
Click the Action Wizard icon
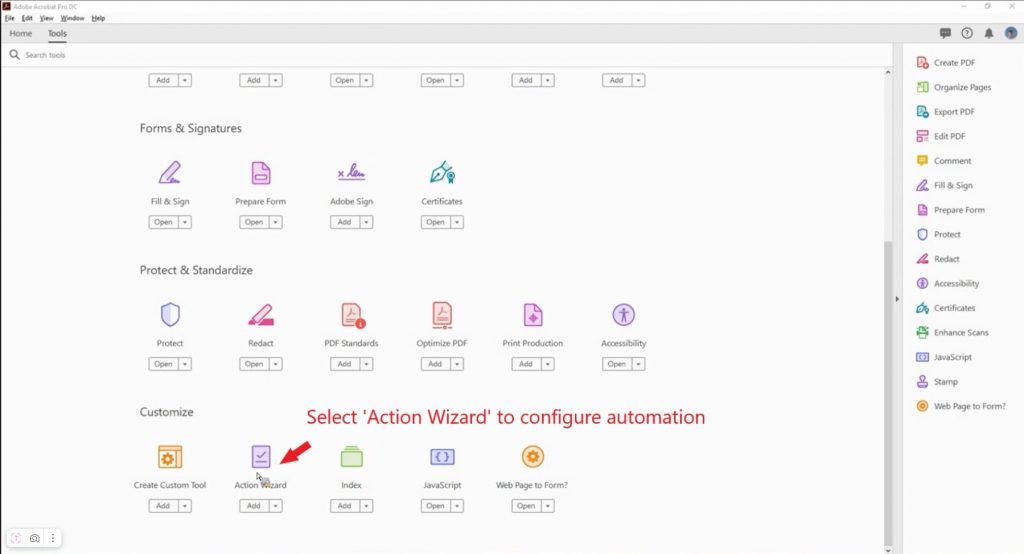[261, 457]
